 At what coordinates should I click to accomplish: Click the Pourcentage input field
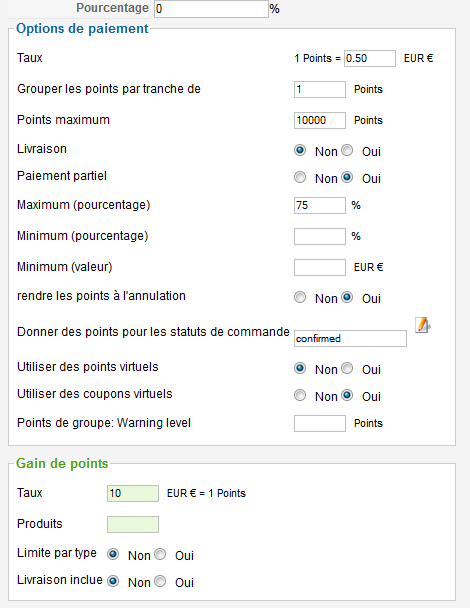click(211, 9)
